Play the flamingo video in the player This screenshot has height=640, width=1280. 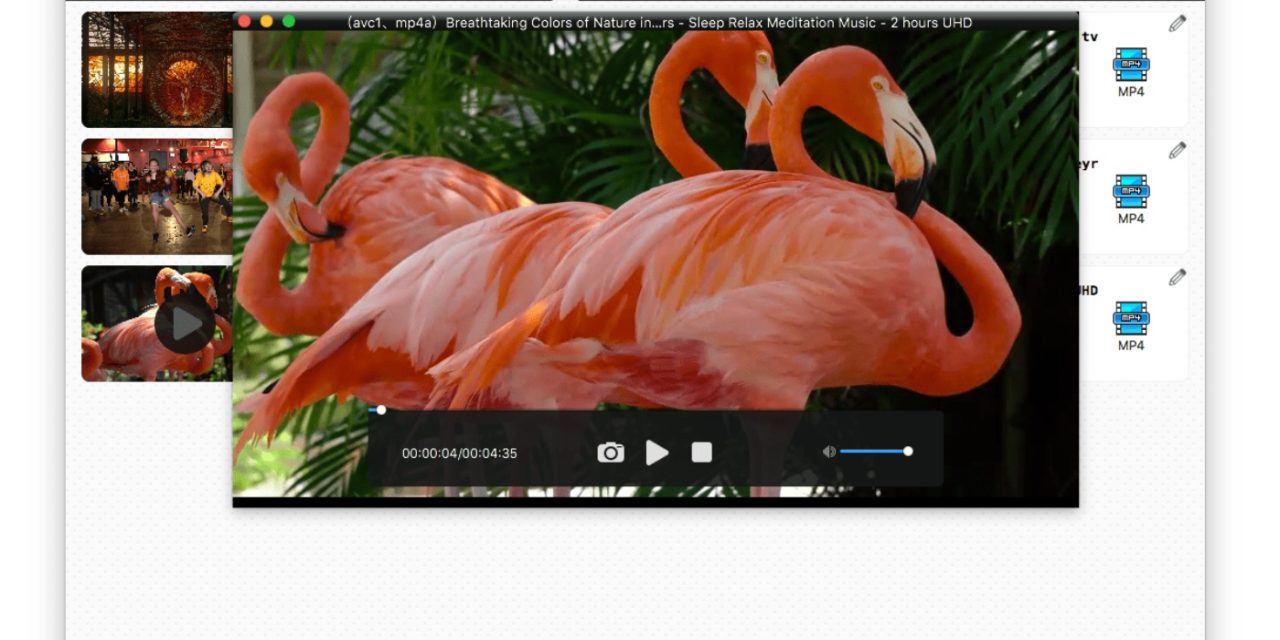coord(656,453)
